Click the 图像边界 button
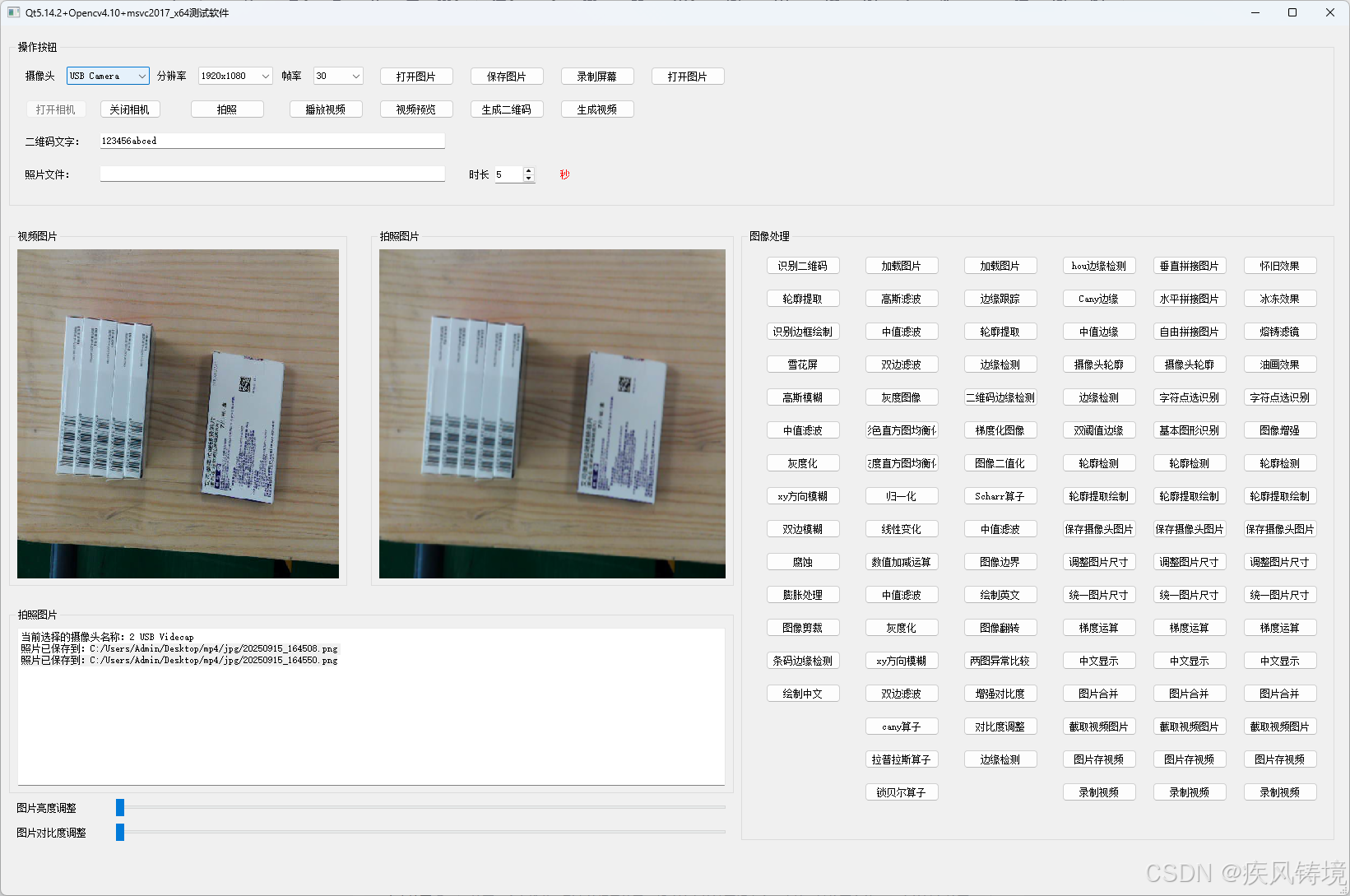Viewport: 1350px width, 896px height. point(1000,562)
